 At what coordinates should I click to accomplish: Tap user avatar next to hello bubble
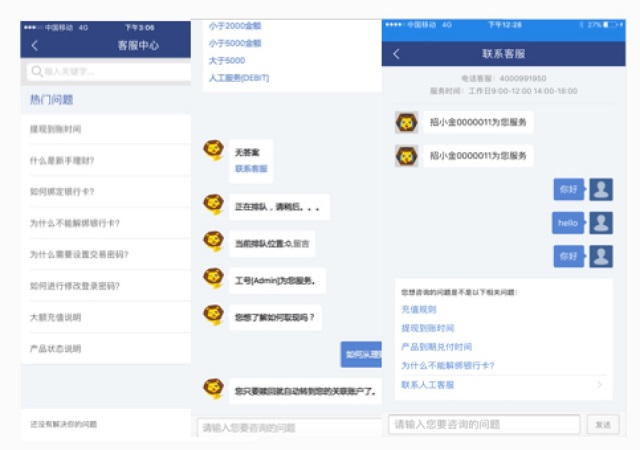[x=601, y=222]
